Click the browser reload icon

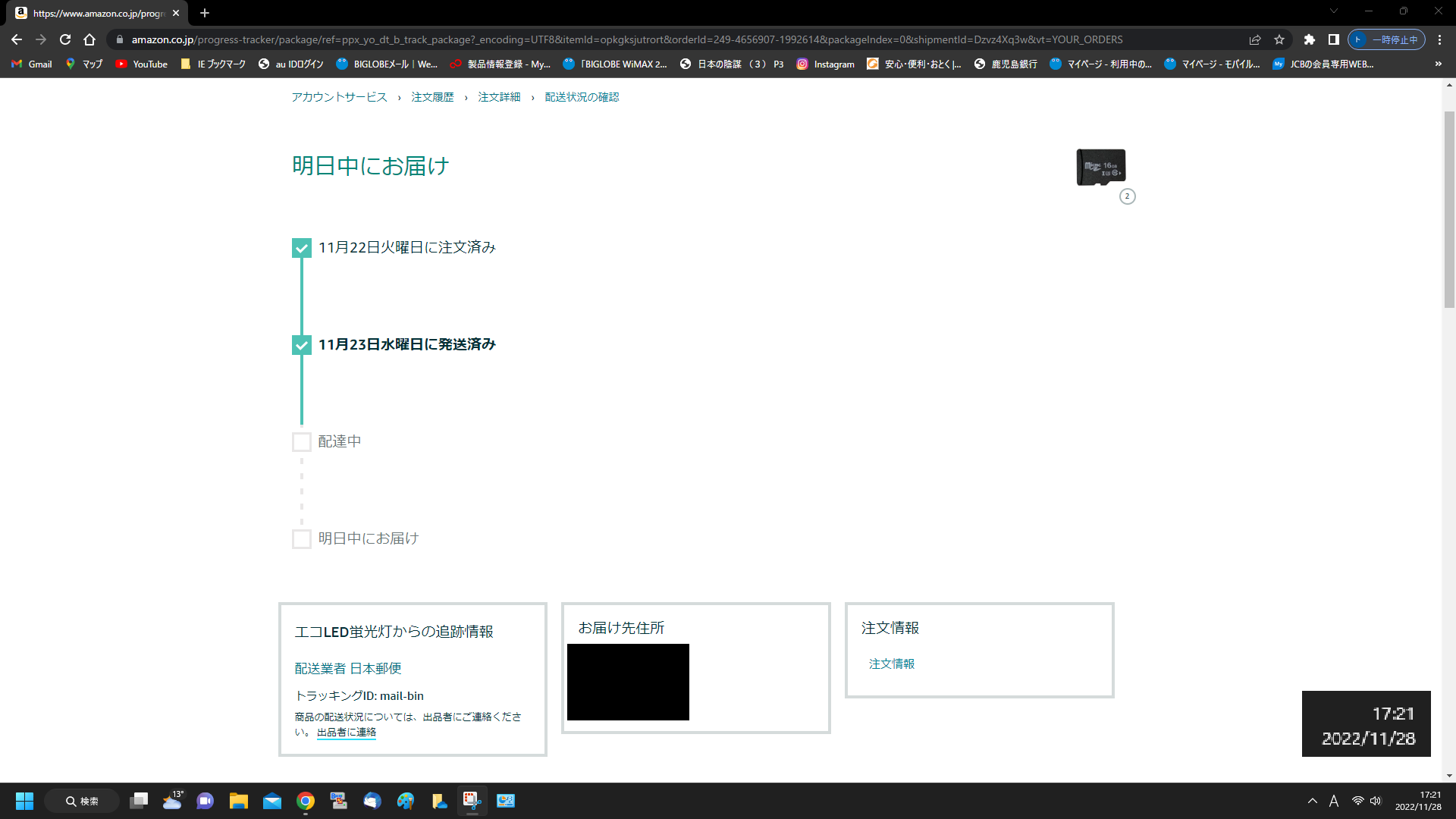click(65, 39)
